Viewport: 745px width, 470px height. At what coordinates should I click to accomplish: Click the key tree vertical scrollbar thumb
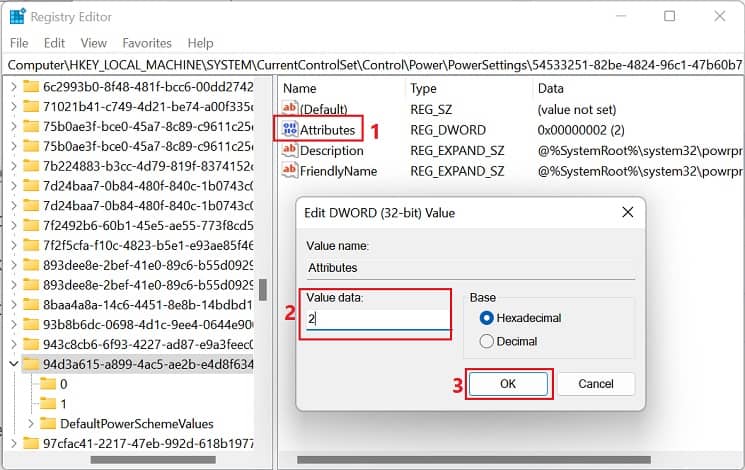(263, 290)
